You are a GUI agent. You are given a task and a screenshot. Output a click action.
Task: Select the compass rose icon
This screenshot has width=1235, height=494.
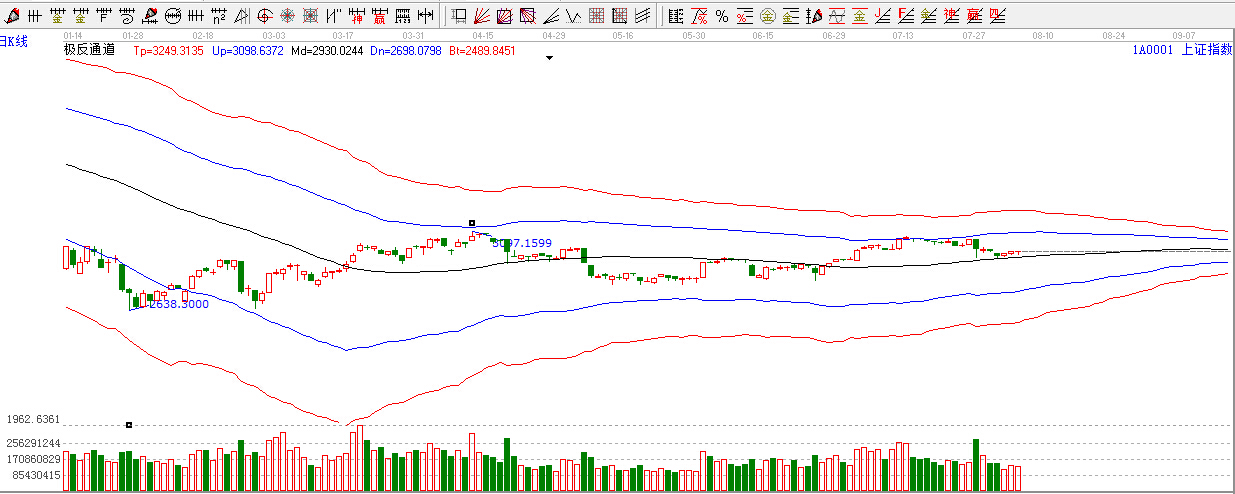coord(287,16)
